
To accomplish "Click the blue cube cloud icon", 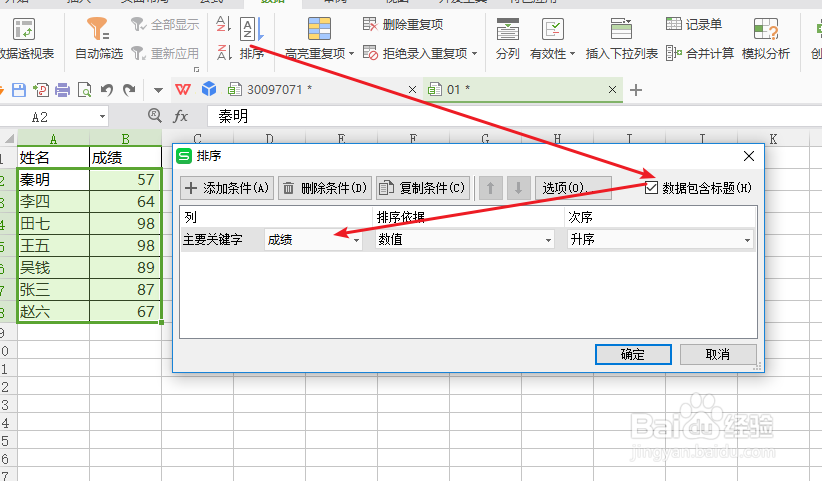I will (x=209, y=89).
